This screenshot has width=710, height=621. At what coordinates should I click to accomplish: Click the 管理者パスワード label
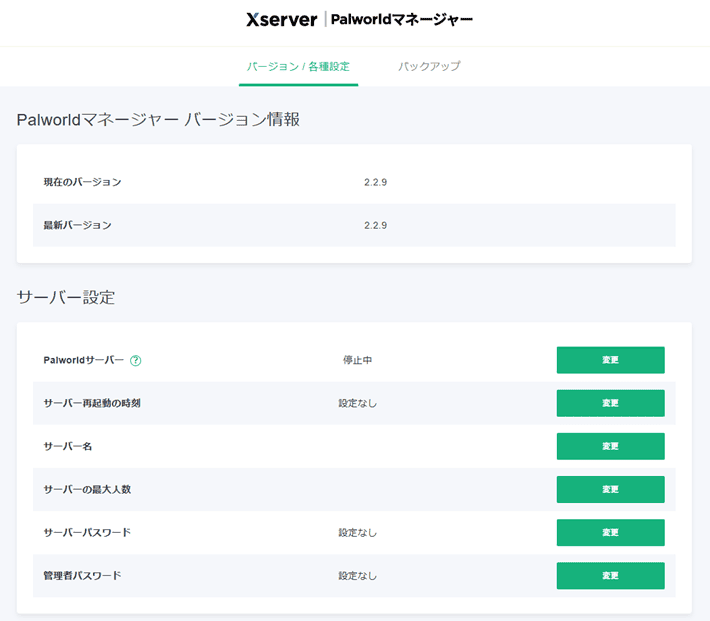82,576
